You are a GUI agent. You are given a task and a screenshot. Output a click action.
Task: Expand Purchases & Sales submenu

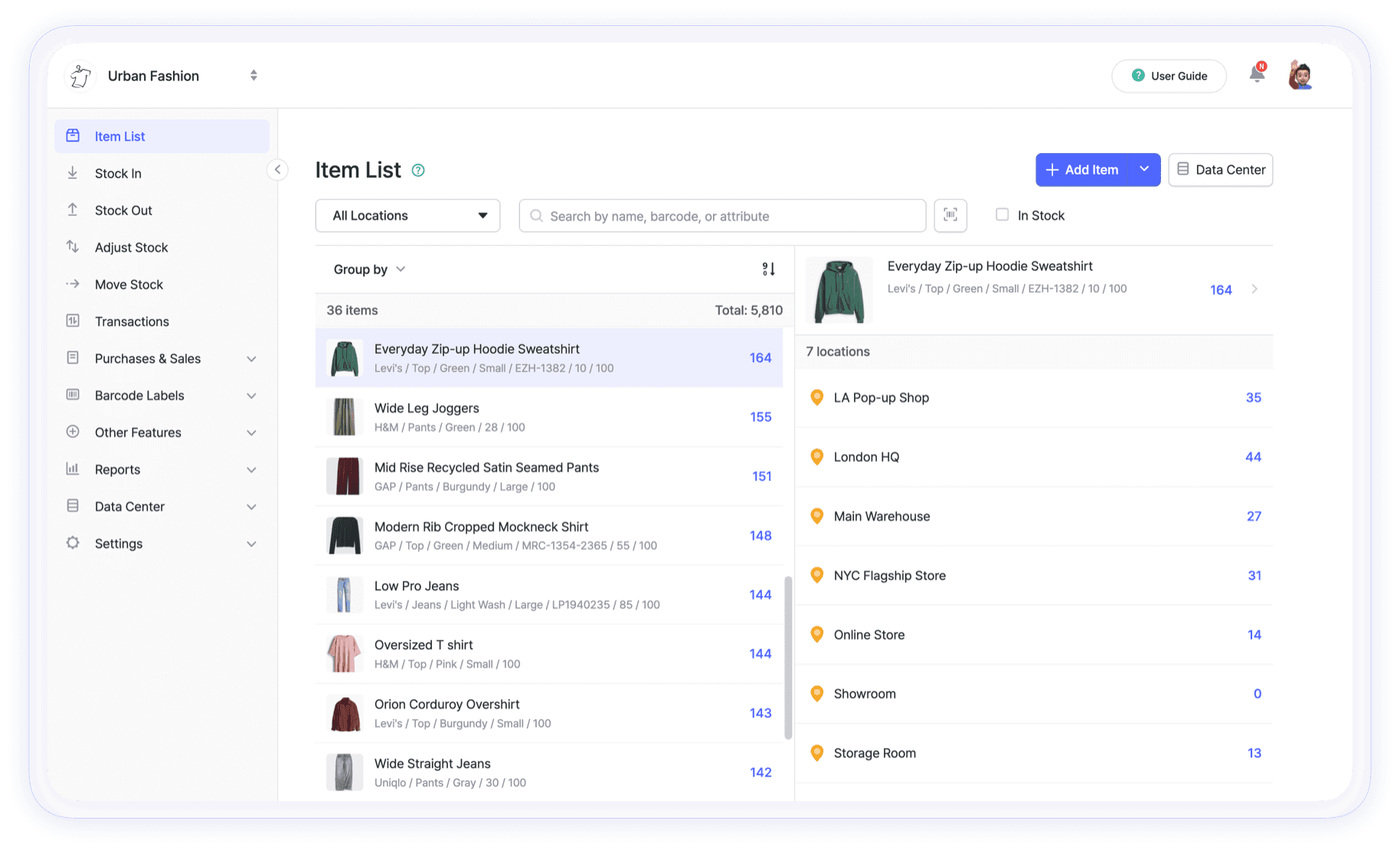click(x=251, y=358)
